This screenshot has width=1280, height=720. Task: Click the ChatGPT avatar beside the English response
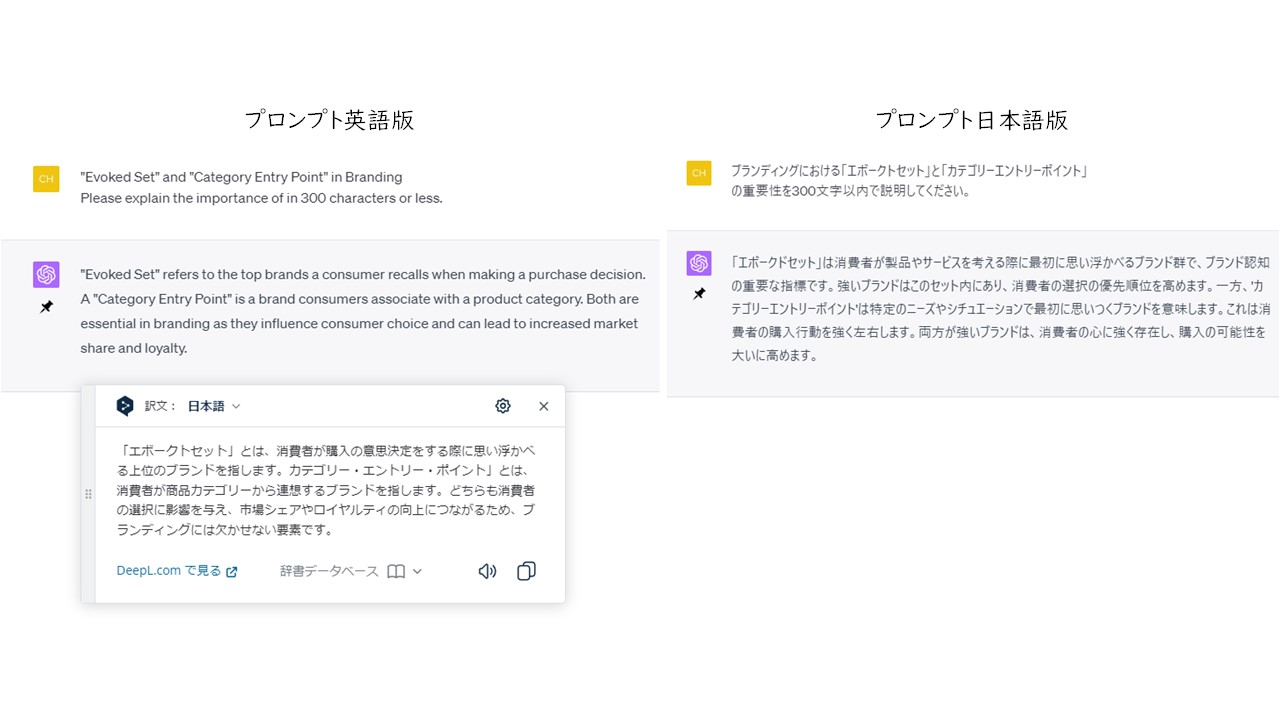[x=46, y=275]
